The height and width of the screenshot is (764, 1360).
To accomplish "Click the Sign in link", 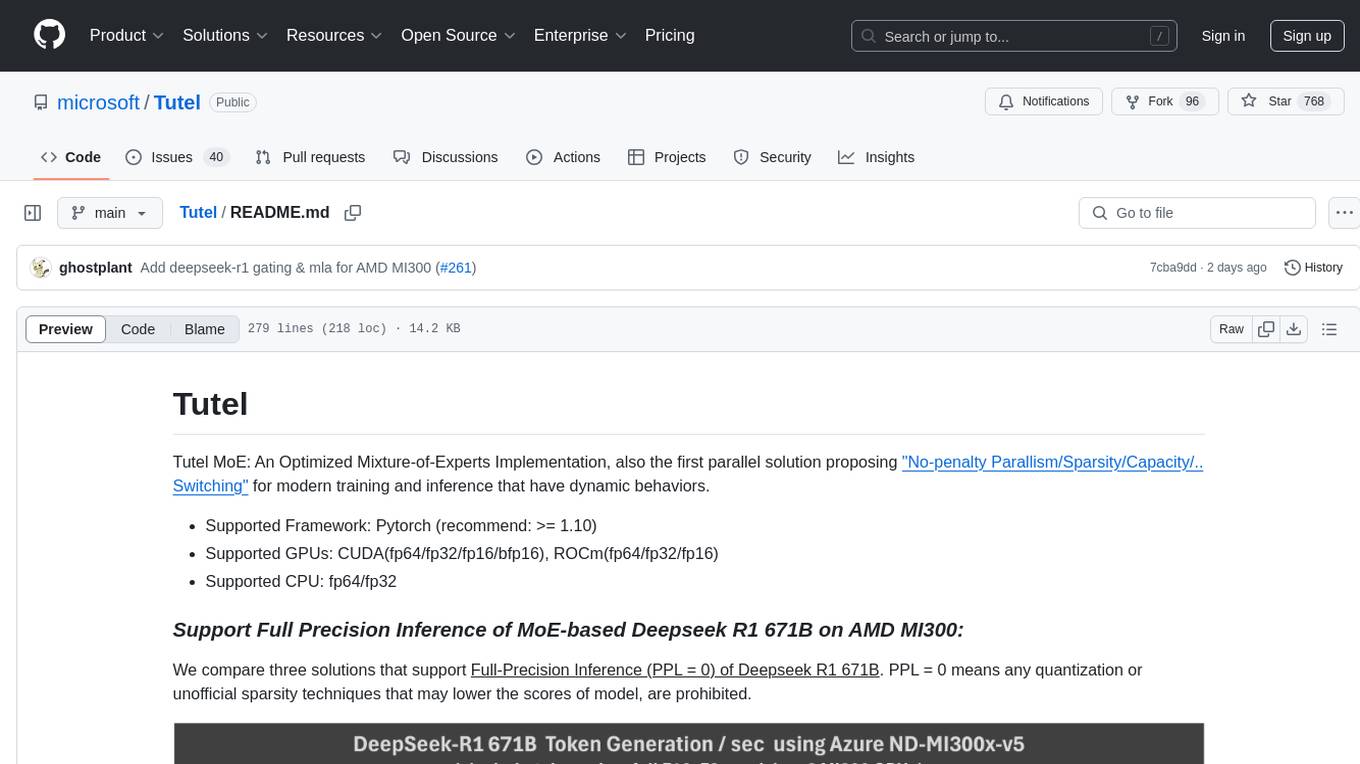I will pyautogui.click(x=1223, y=36).
